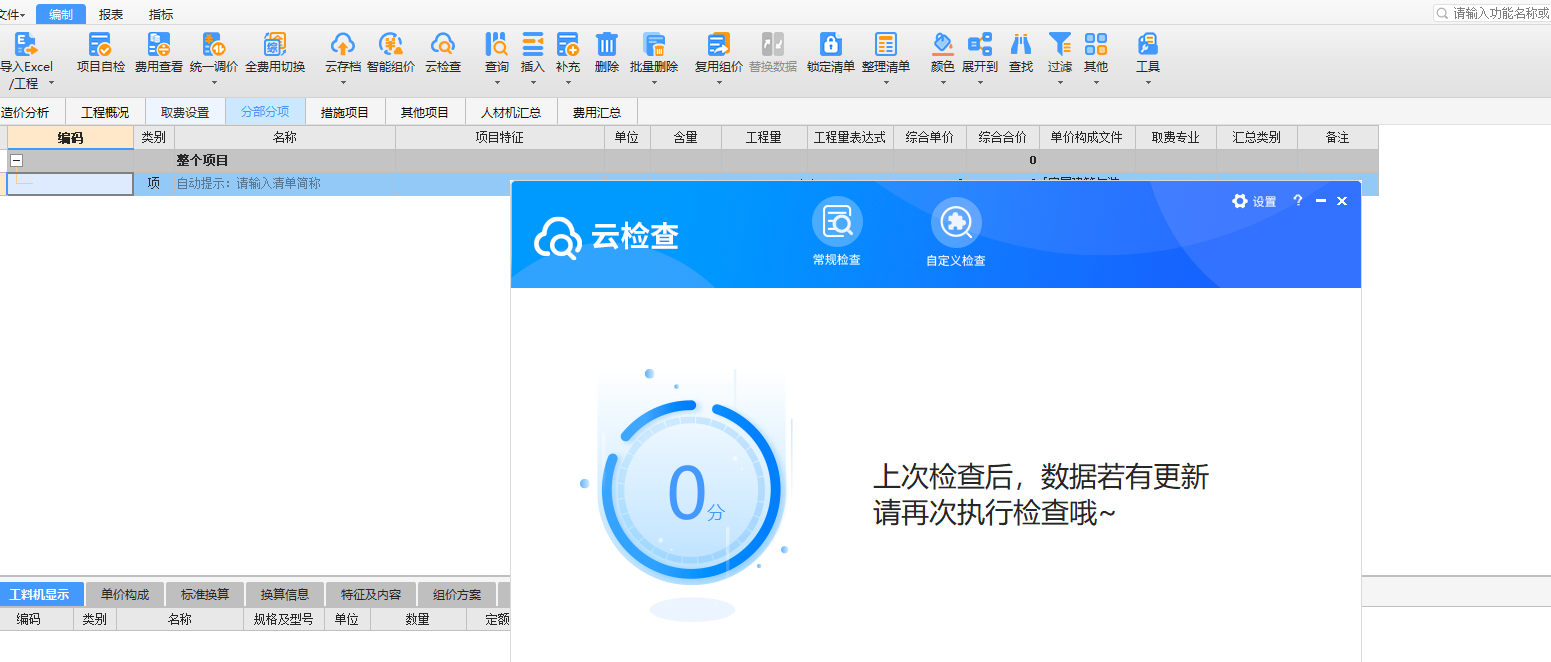The image size is (1551, 662).
Task: Collapse the 整个项目 tree row
Action: (x=16, y=160)
